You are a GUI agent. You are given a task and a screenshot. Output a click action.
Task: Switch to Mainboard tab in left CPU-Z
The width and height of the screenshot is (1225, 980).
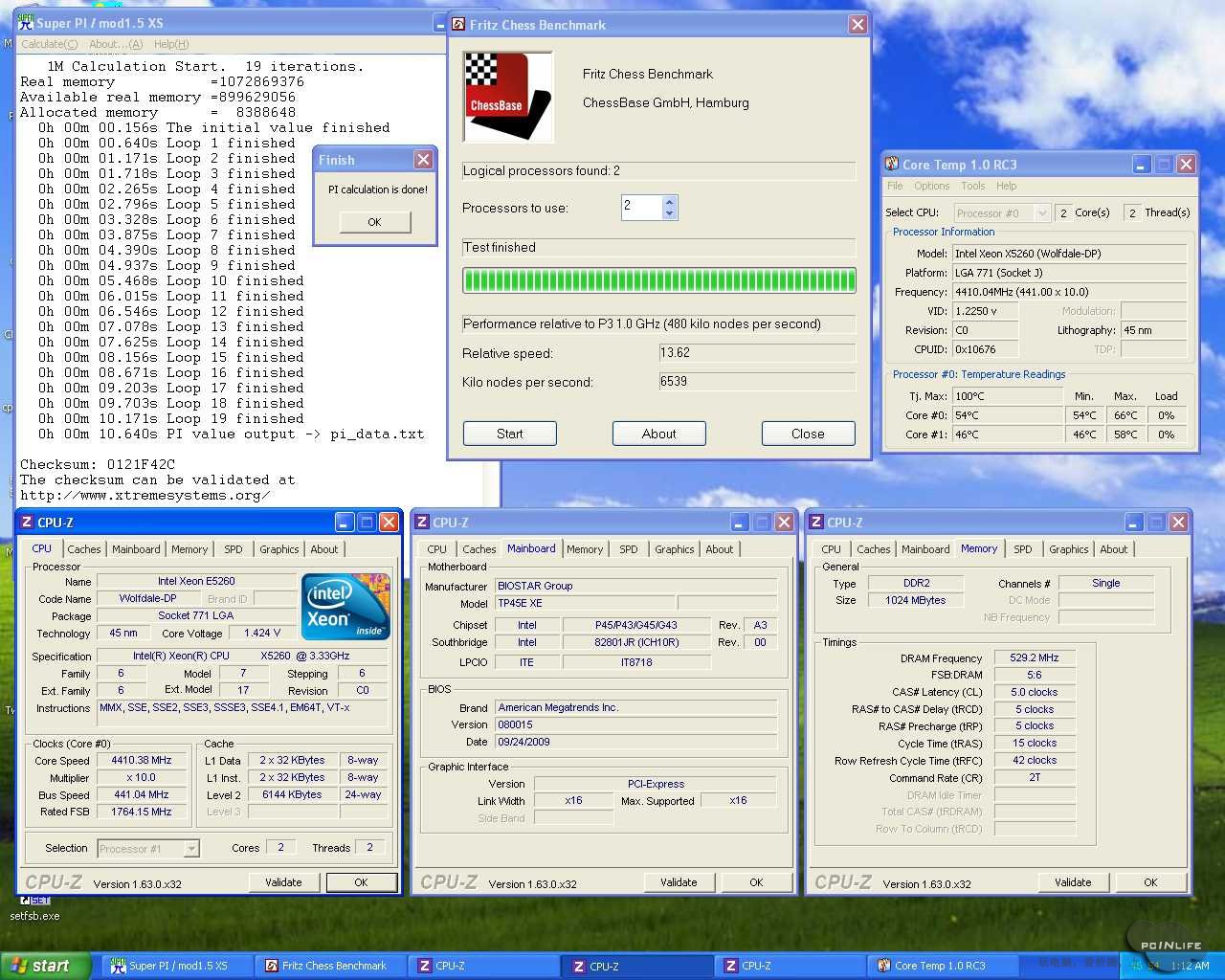pos(136,549)
